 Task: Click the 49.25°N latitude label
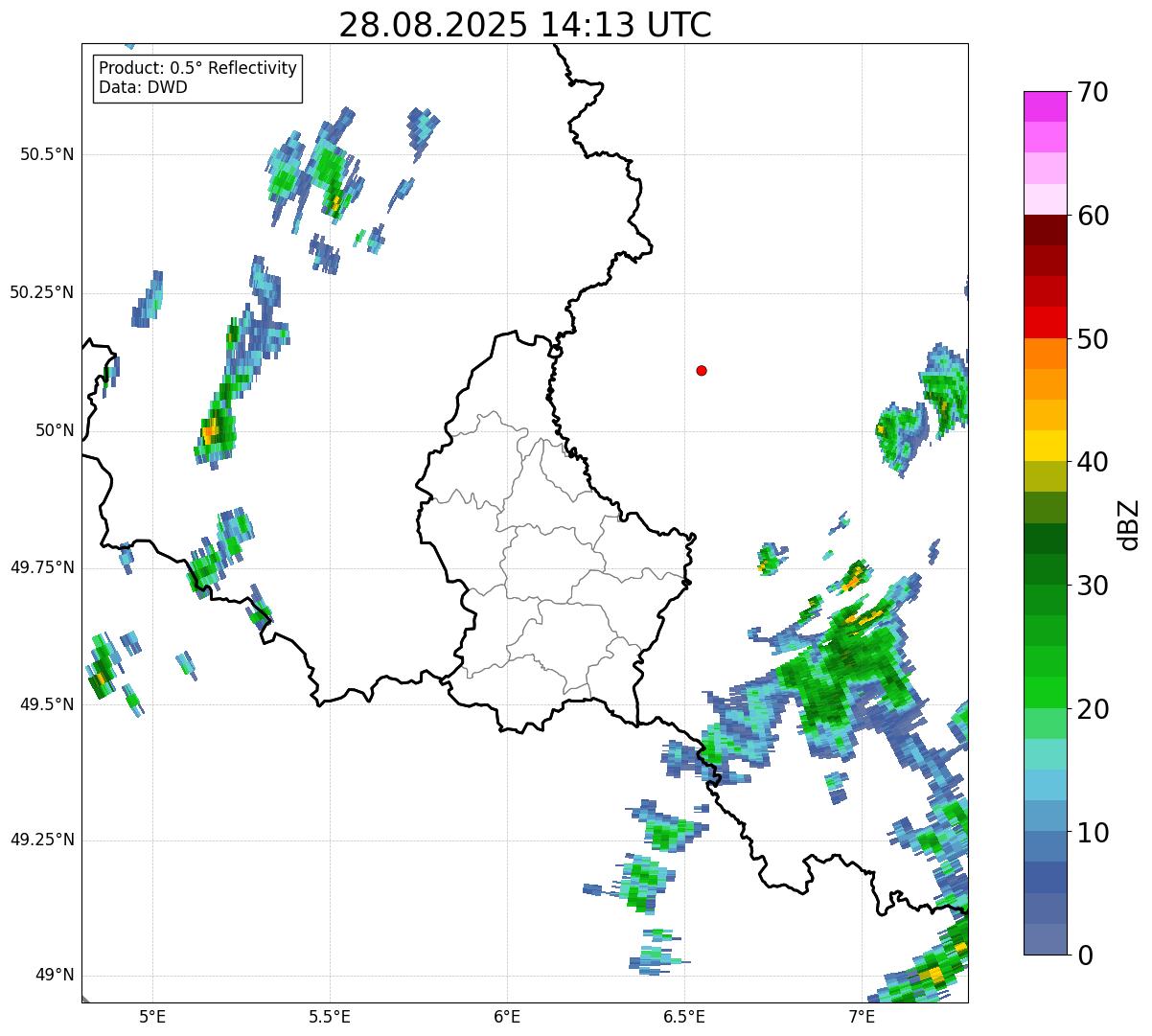pyautogui.click(x=42, y=840)
